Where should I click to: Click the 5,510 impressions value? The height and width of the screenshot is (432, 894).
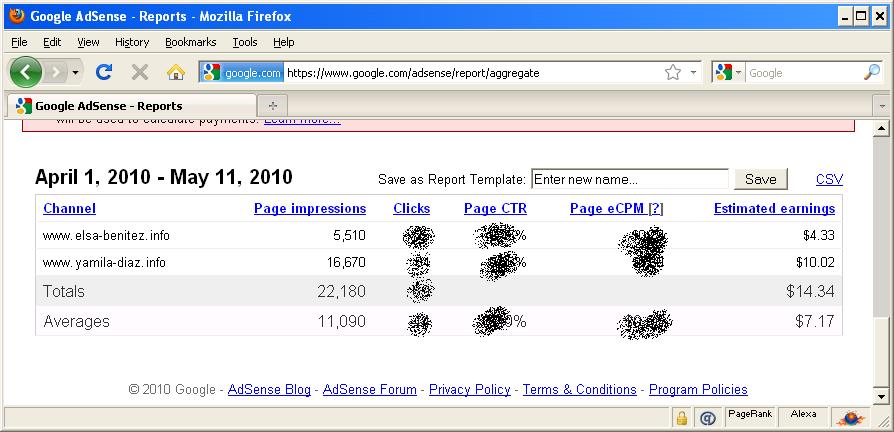350,235
